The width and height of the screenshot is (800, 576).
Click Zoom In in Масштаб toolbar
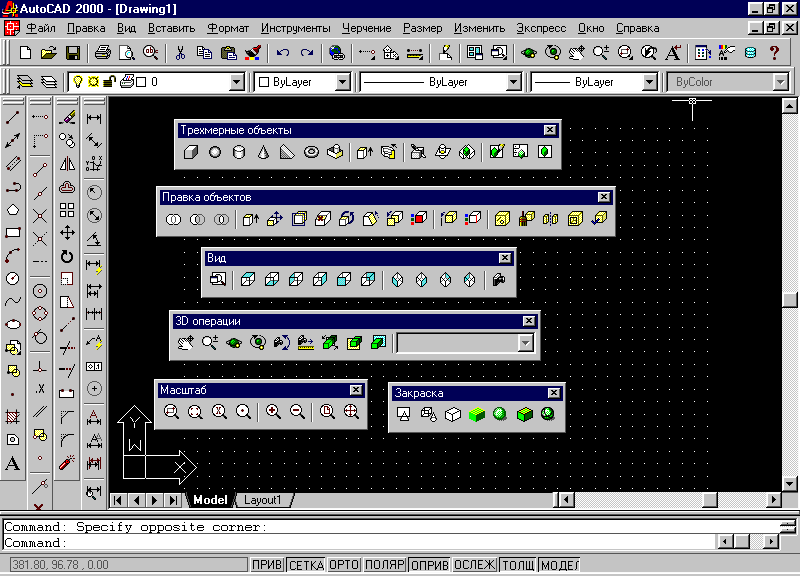273,412
